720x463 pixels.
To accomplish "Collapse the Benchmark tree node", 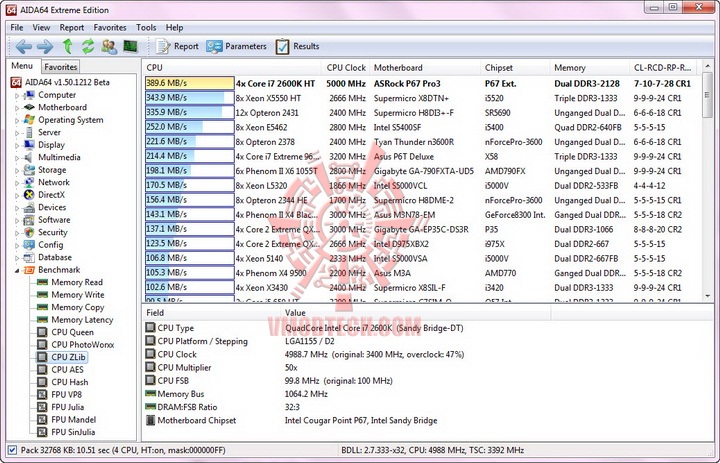I will pos(17,270).
